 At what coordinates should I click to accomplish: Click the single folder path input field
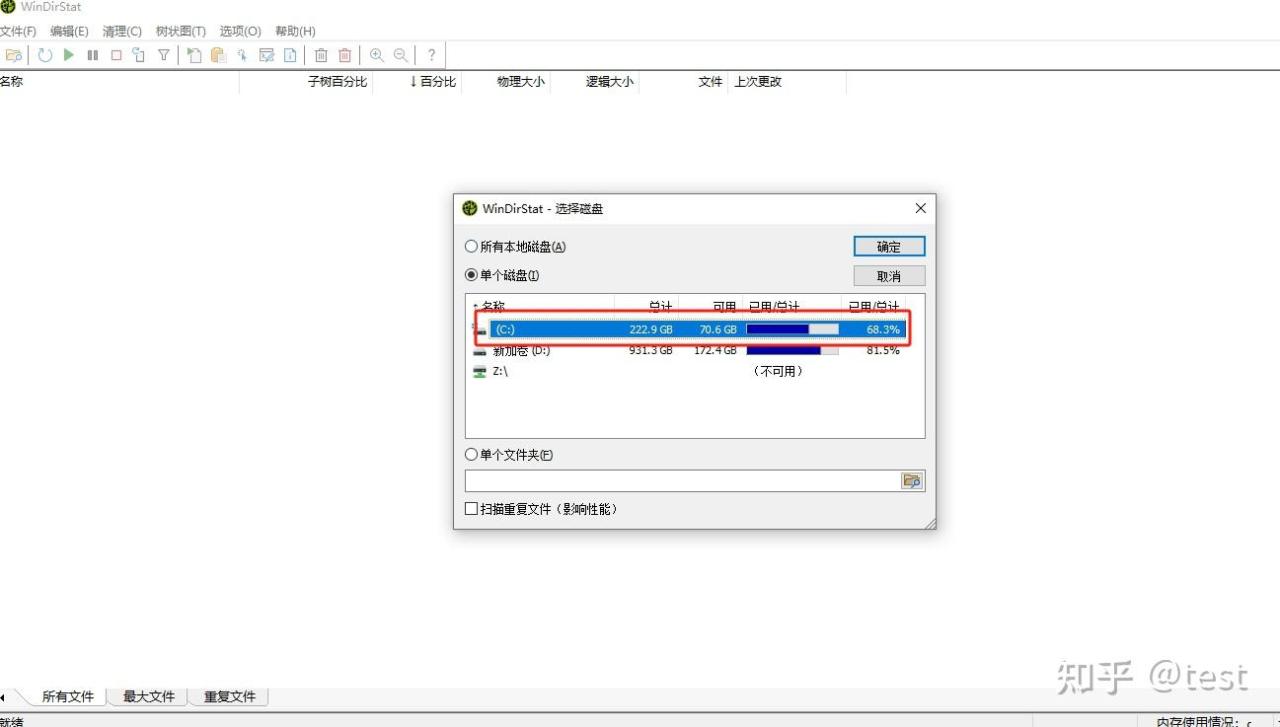point(682,481)
